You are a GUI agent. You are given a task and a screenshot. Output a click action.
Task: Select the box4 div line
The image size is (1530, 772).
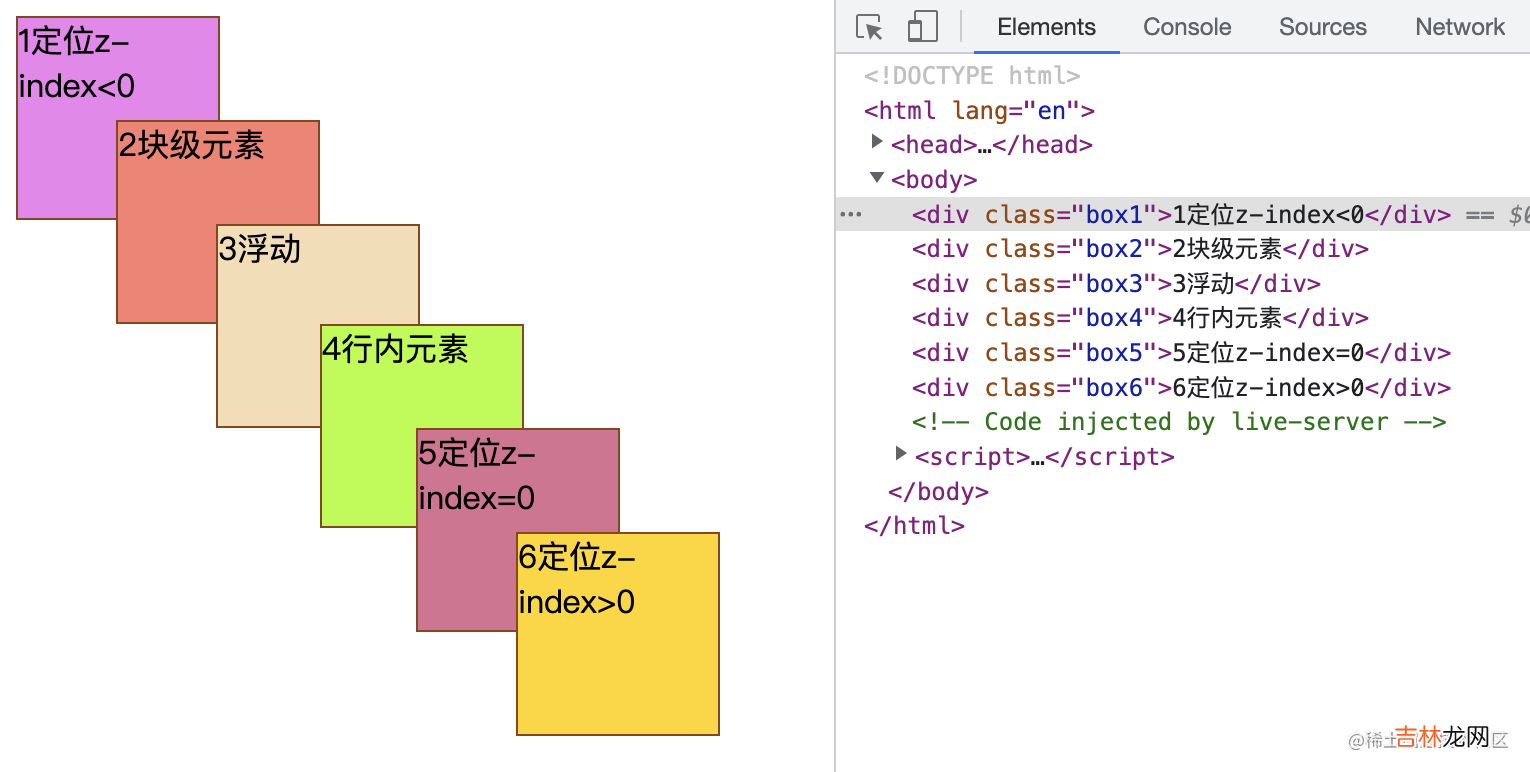point(1139,318)
